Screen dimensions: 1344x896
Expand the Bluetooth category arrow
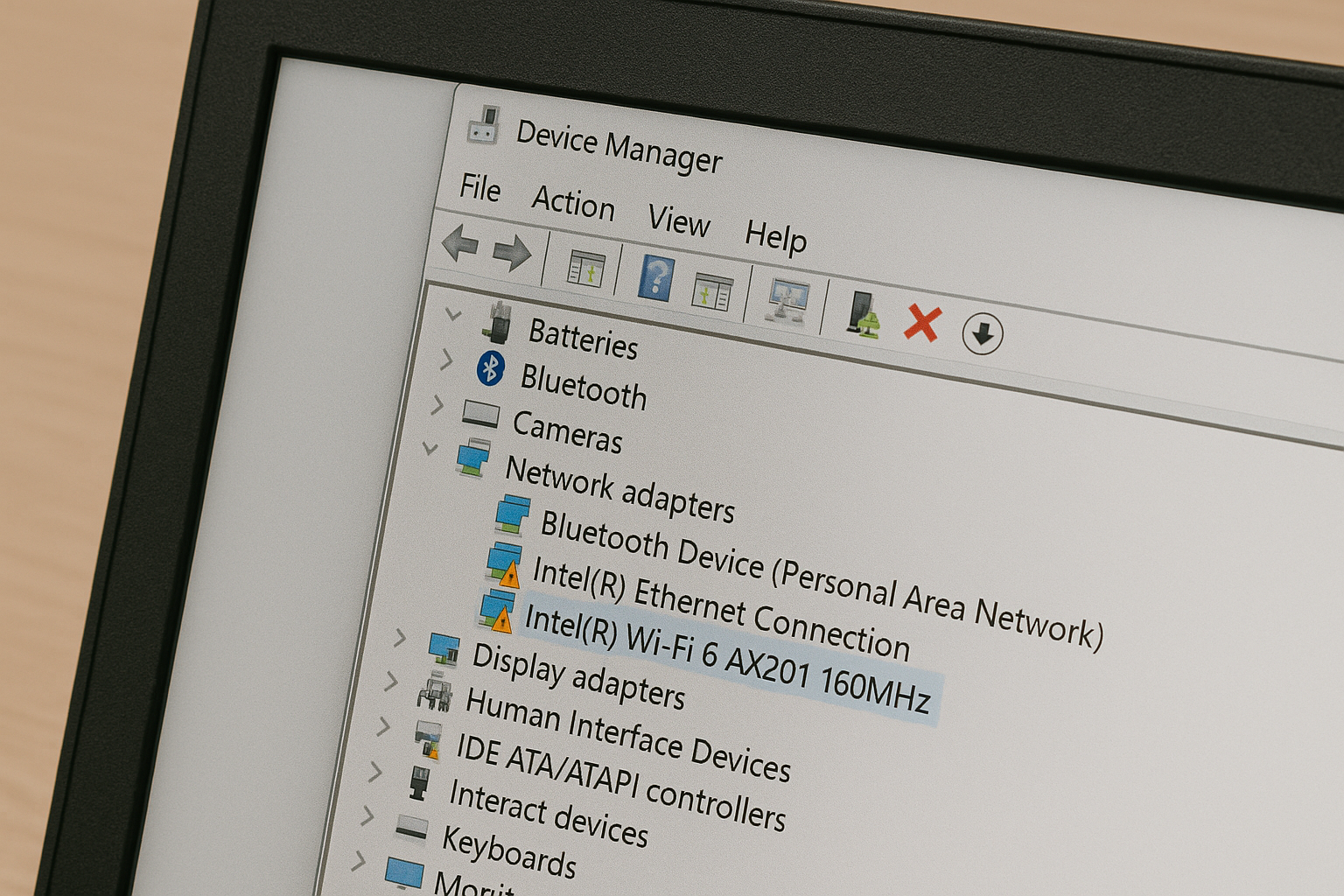tap(446, 359)
